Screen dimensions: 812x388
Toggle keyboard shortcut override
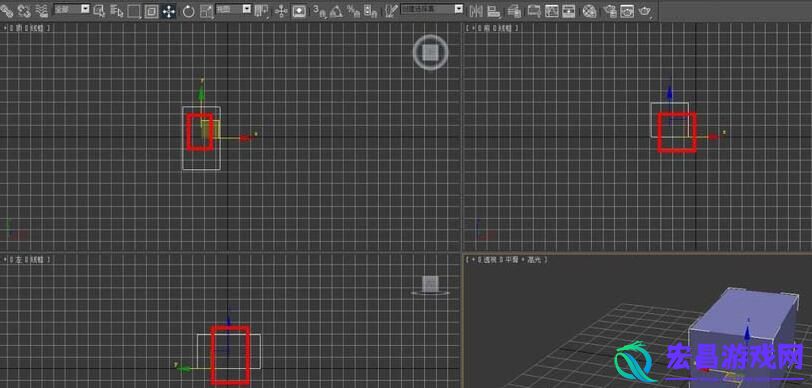point(299,11)
